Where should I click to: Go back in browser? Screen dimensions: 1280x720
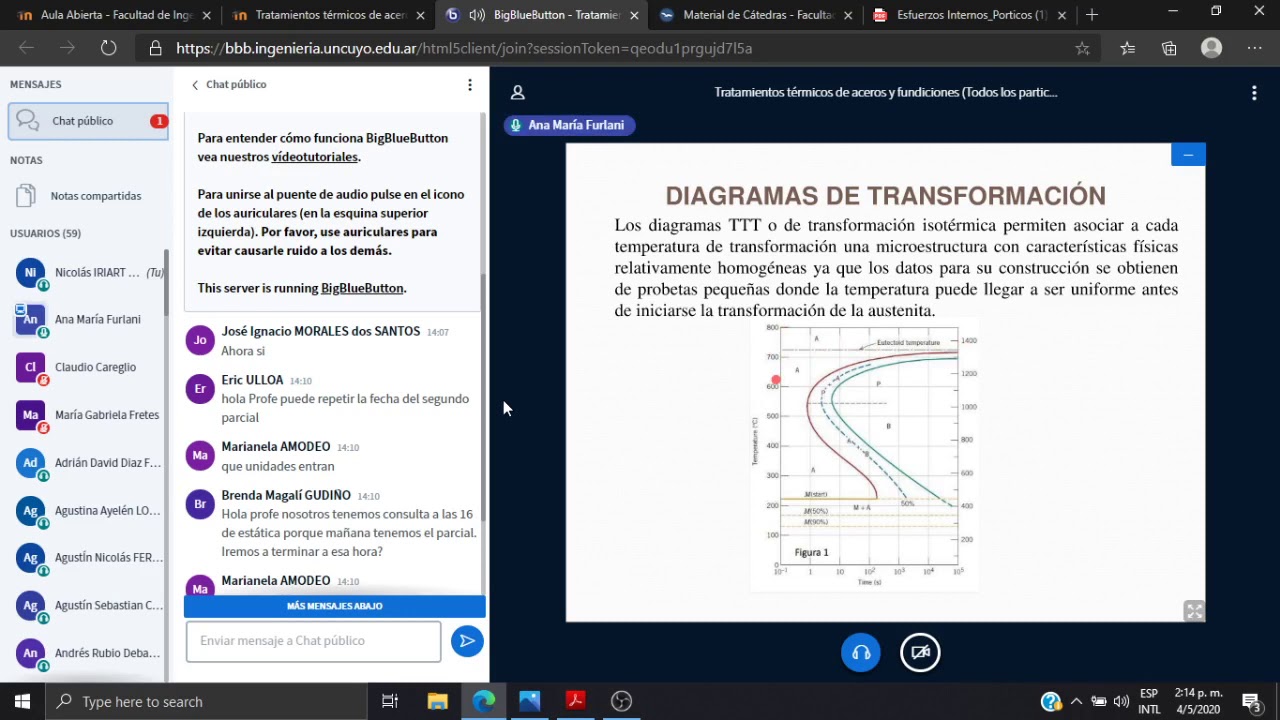27,48
